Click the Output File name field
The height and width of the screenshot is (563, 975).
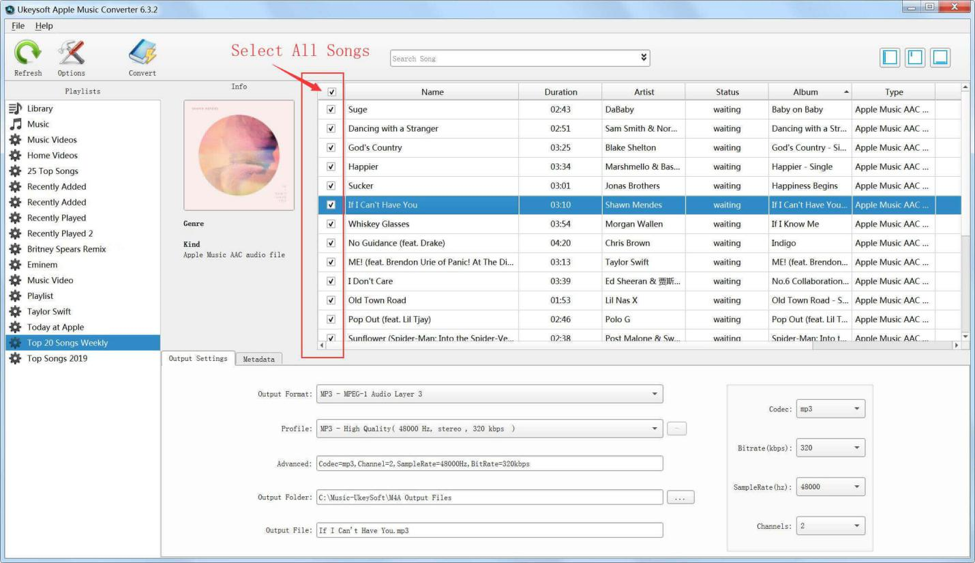[489, 530]
